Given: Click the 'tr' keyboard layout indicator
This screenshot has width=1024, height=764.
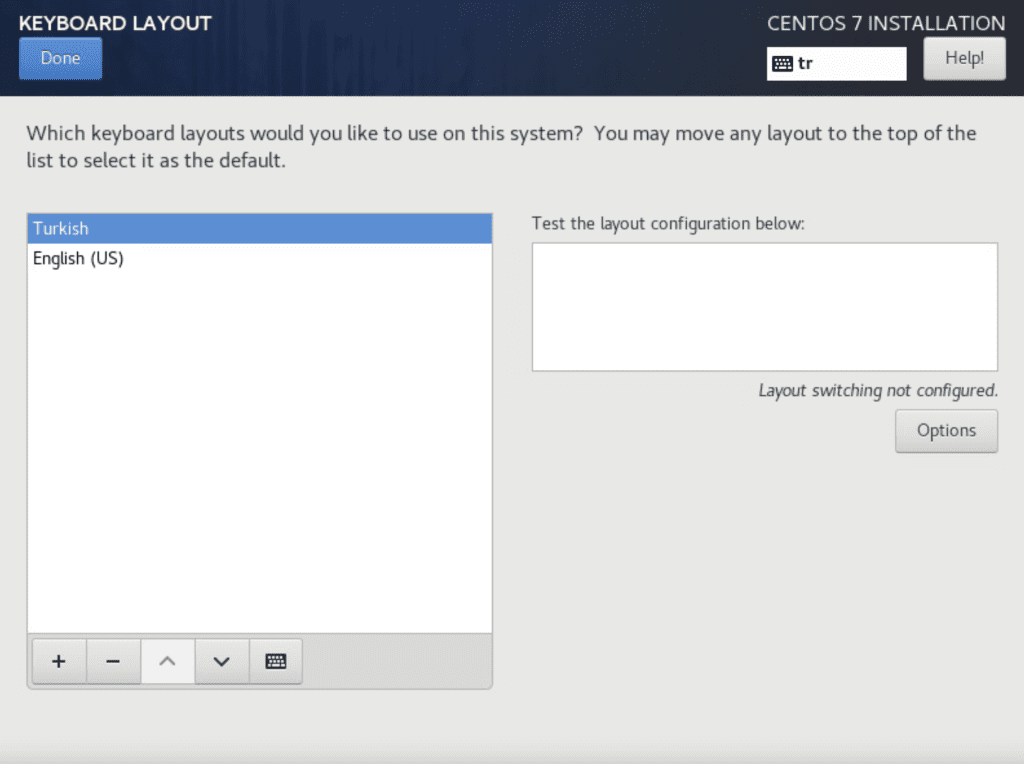Looking at the screenshot, I should pos(836,63).
